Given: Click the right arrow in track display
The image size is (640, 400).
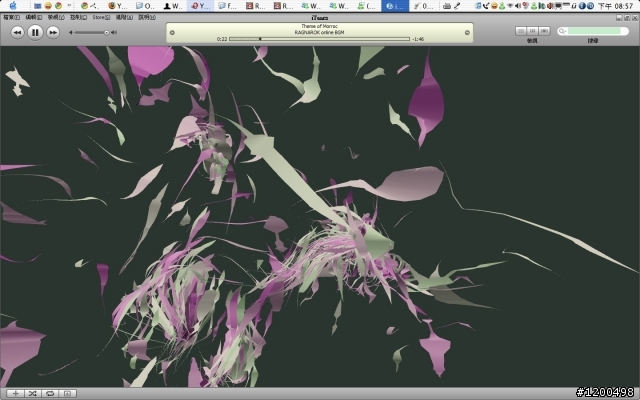Looking at the screenshot, I should [467, 33].
